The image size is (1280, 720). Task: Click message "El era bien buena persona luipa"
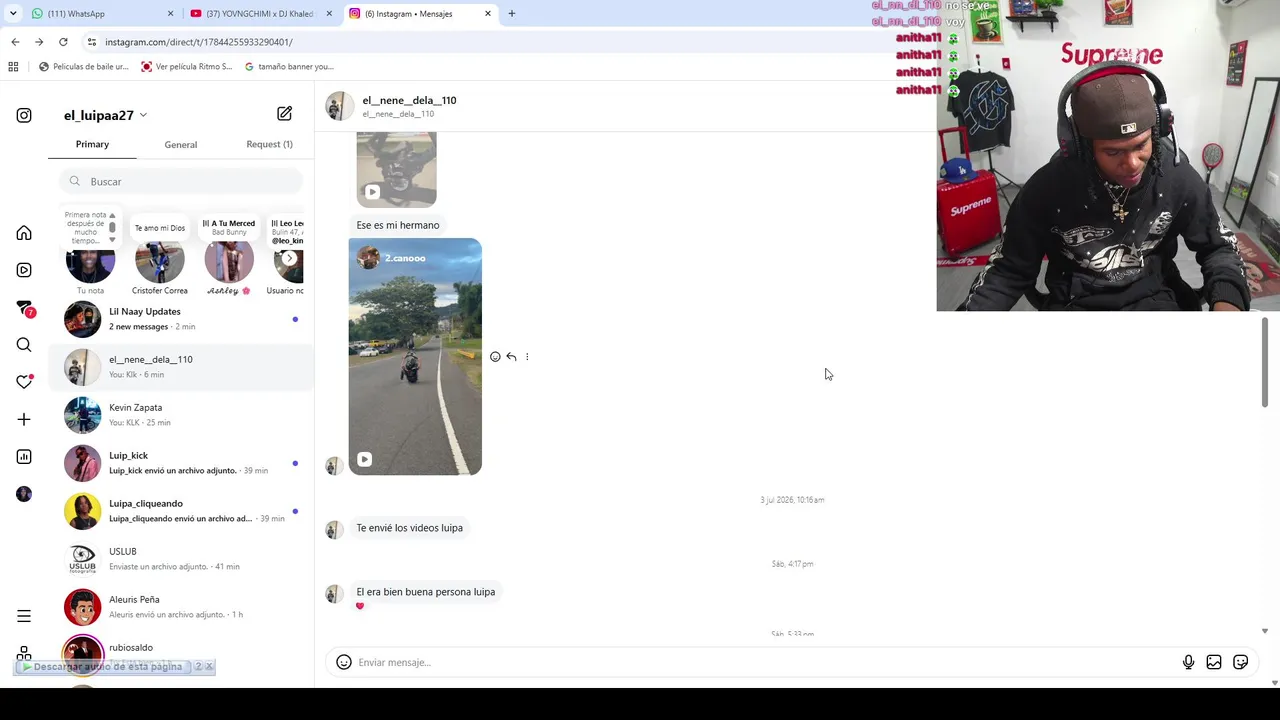pyautogui.click(x=426, y=592)
